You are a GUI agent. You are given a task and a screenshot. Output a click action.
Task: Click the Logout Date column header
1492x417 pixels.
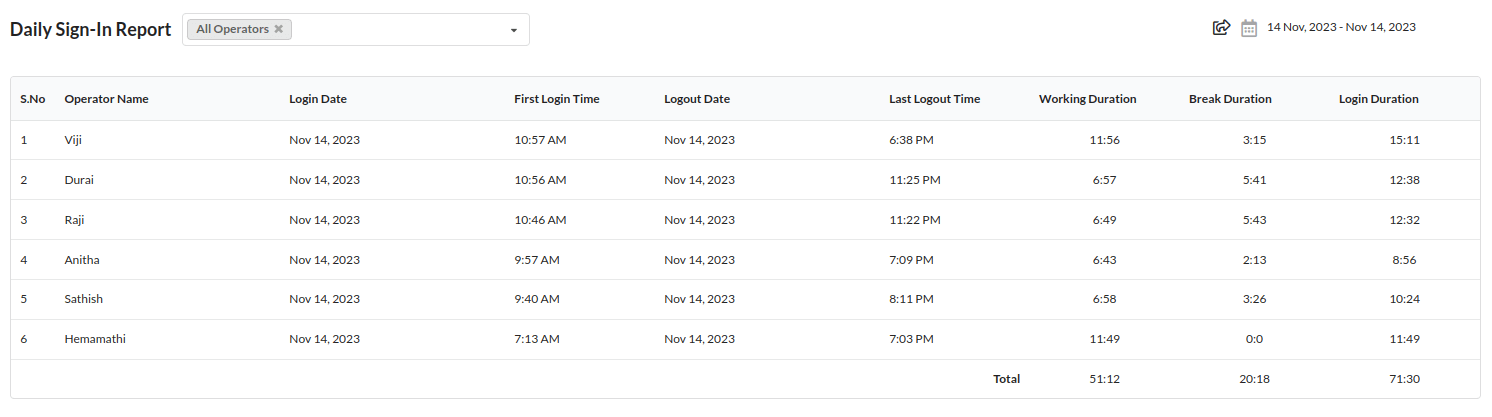697,99
